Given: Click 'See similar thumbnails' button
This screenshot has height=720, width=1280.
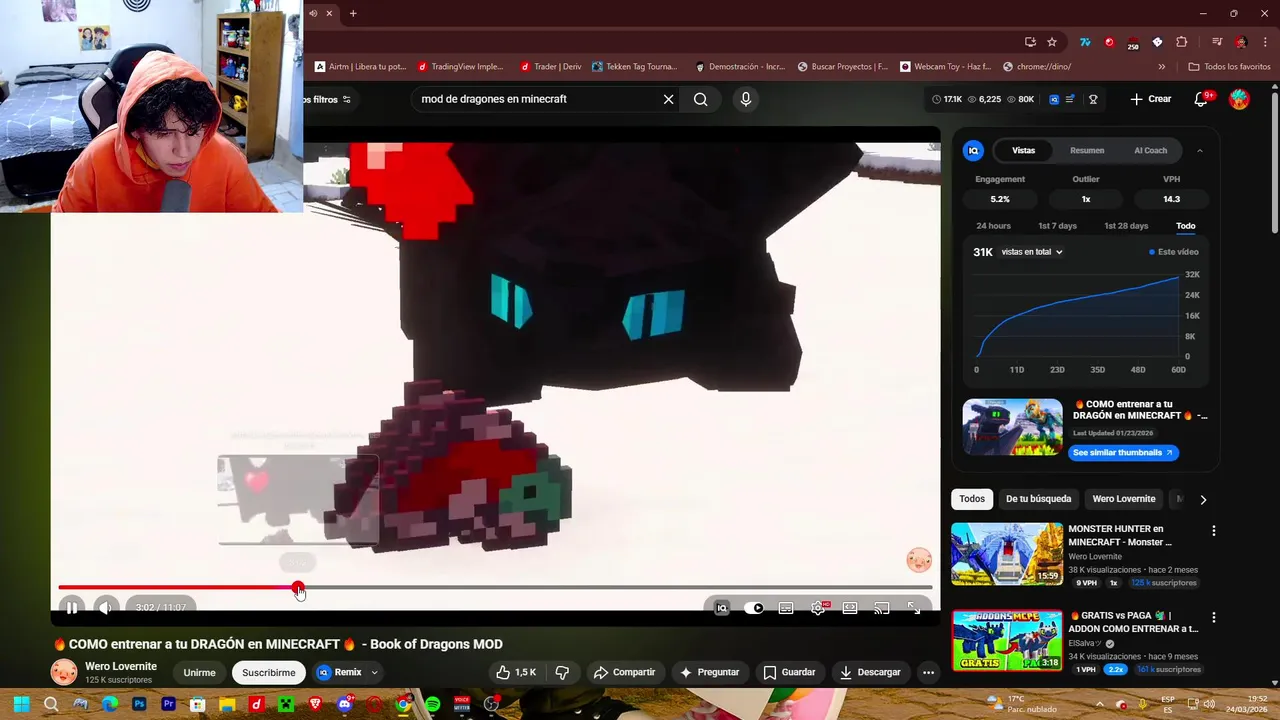Looking at the screenshot, I should tap(1125, 453).
